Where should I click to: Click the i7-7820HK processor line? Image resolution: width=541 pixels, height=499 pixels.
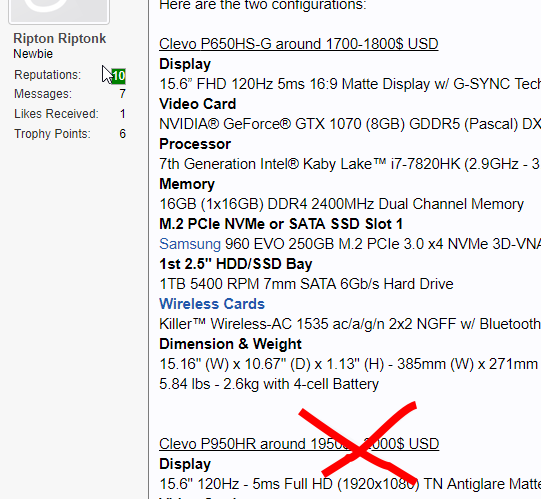pyautogui.click(x=350, y=164)
